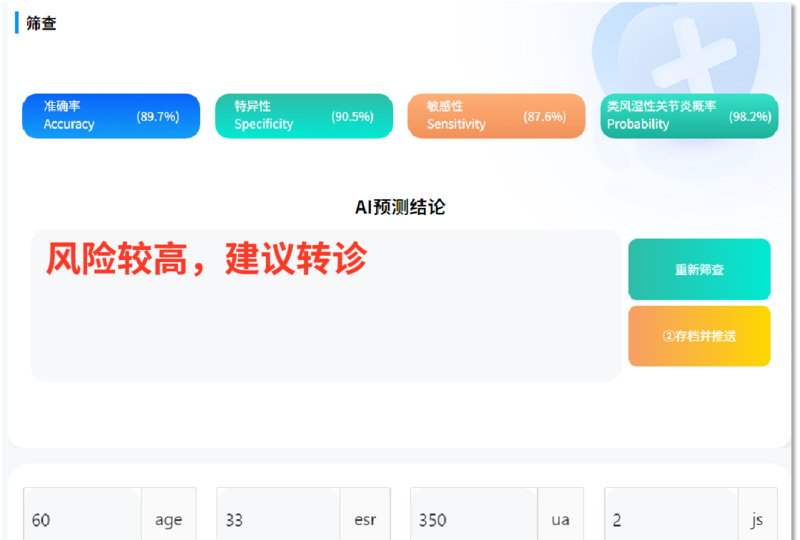Screen dimensions: 800x540
Task: Click the ua unit label
Action: tap(560, 519)
